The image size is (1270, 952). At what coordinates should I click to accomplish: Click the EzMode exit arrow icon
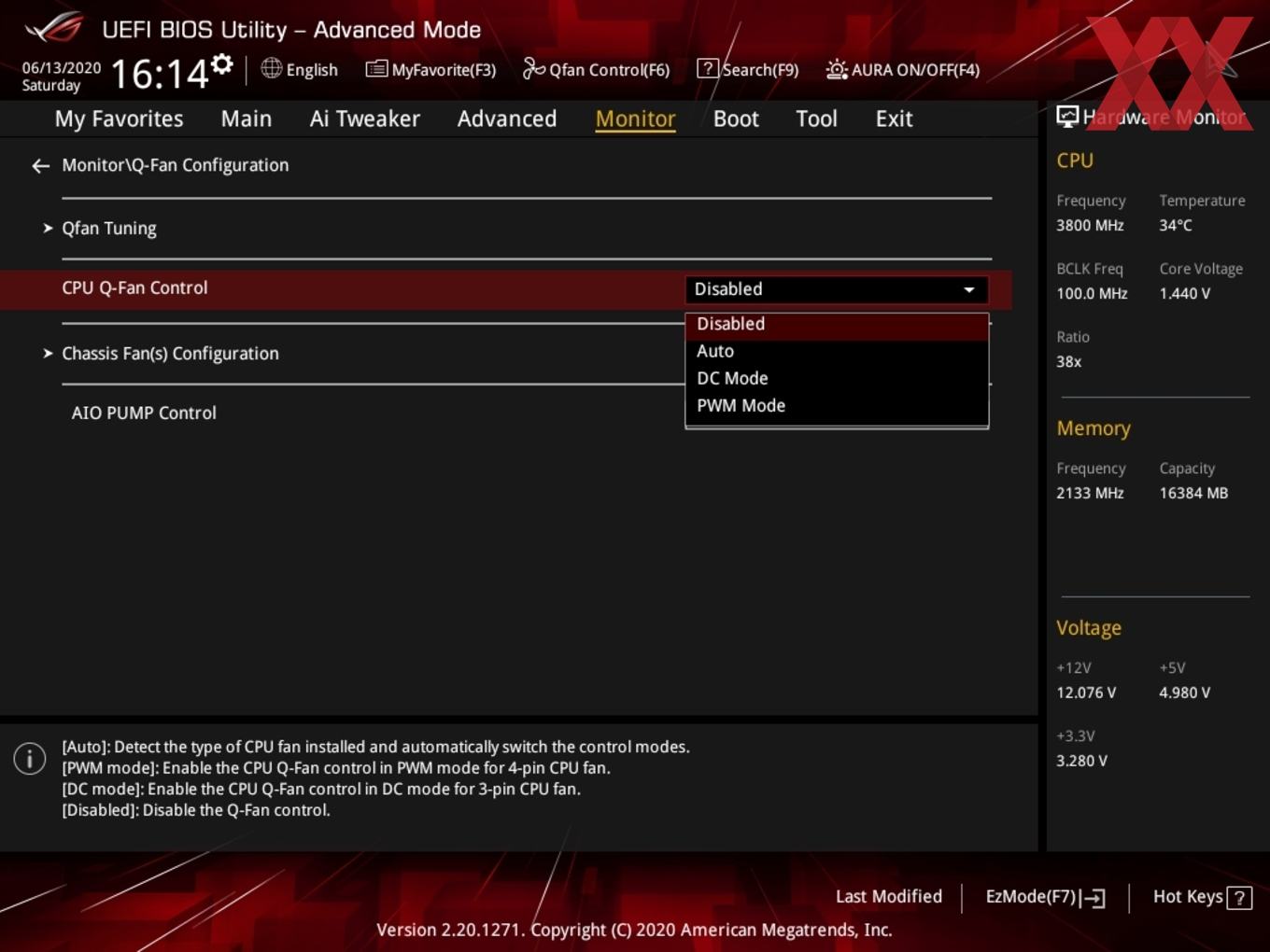1094,899
